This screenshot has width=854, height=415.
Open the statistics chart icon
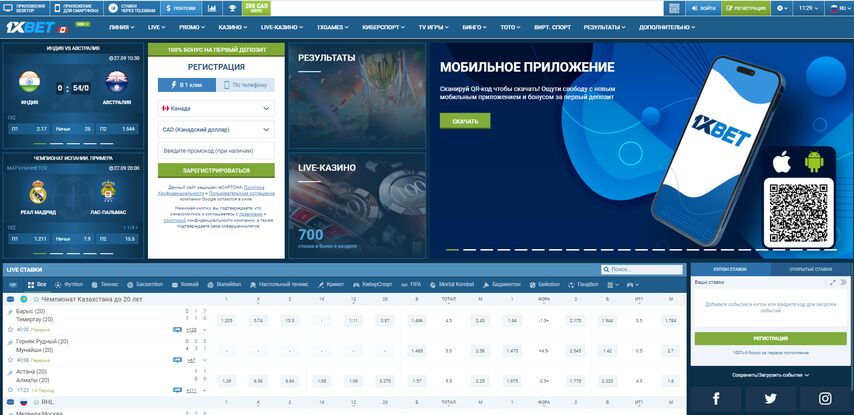point(212,8)
